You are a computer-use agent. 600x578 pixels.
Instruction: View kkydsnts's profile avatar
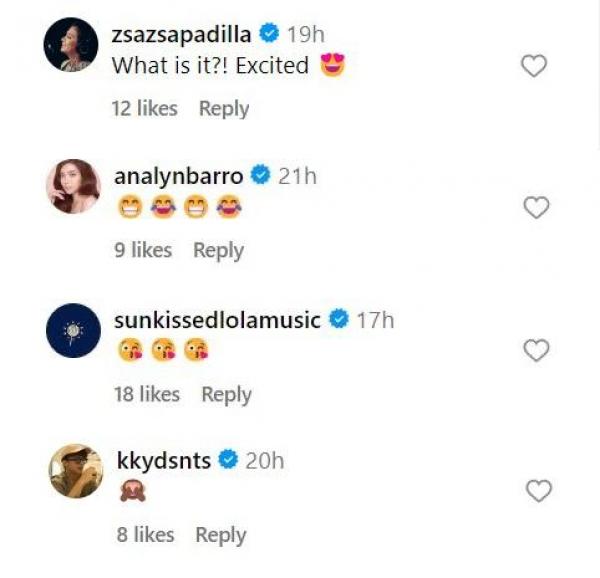[x=75, y=470]
